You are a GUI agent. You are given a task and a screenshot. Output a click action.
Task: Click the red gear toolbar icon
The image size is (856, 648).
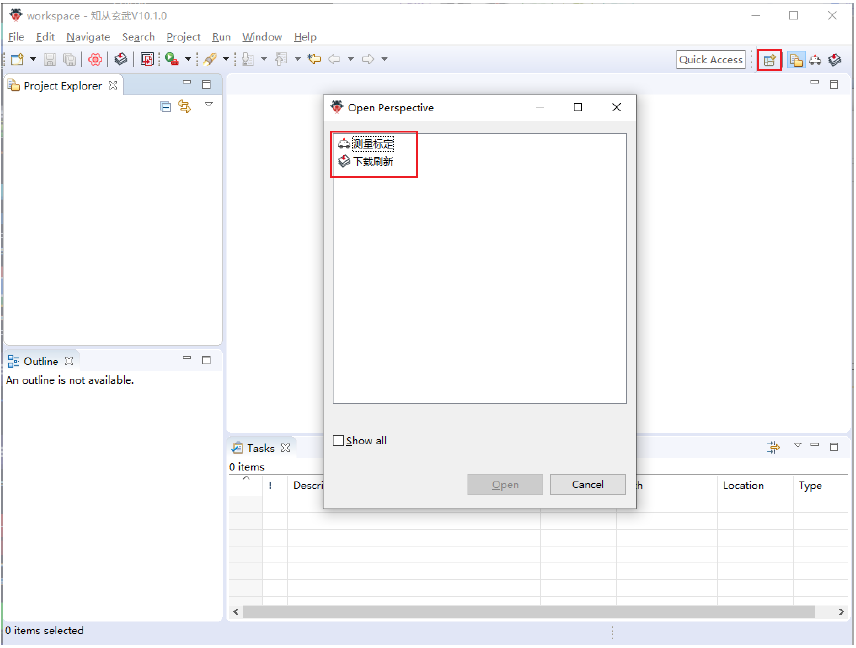tap(95, 59)
